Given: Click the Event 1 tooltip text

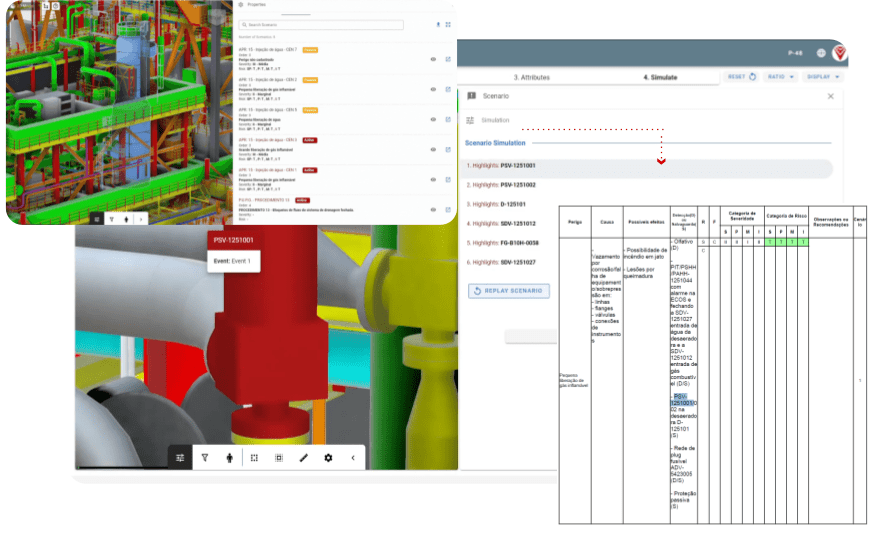Looking at the screenshot, I should pyautogui.click(x=232, y=261).
